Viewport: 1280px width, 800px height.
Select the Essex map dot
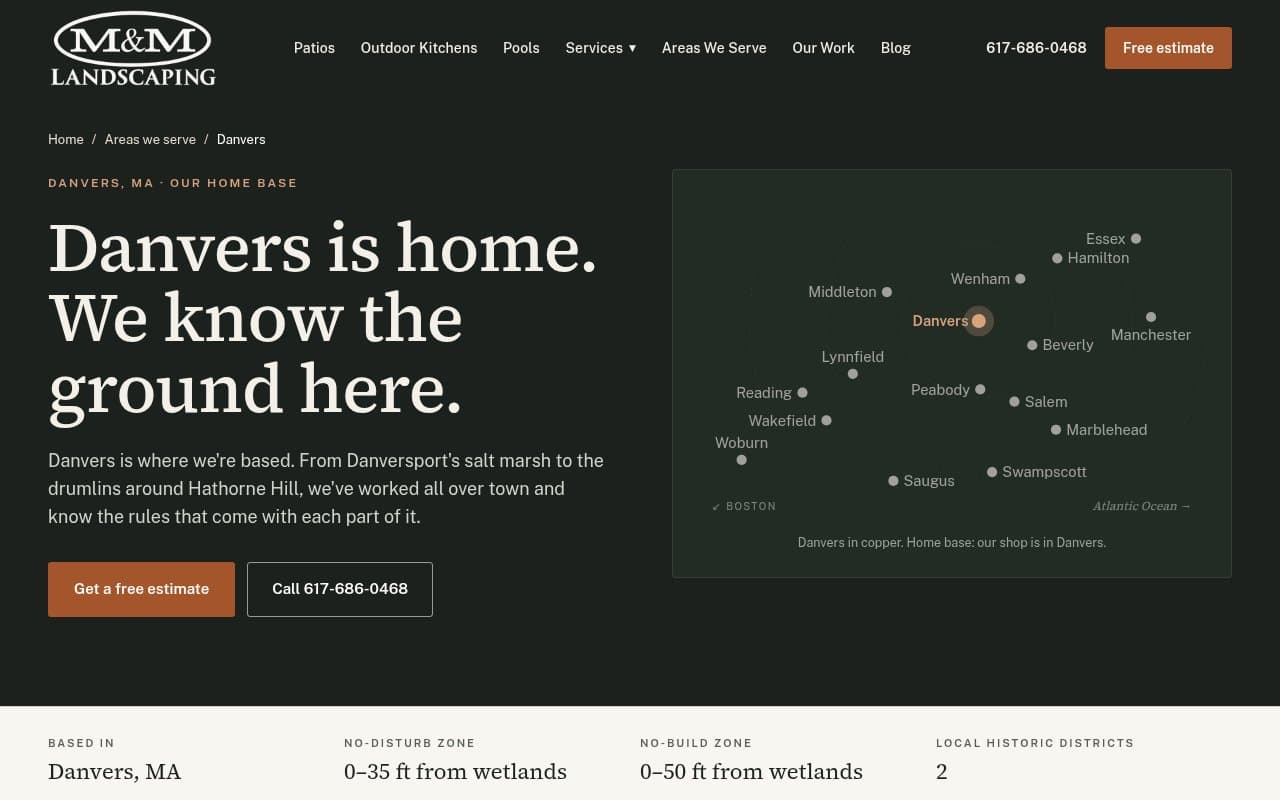[1136, 239]
